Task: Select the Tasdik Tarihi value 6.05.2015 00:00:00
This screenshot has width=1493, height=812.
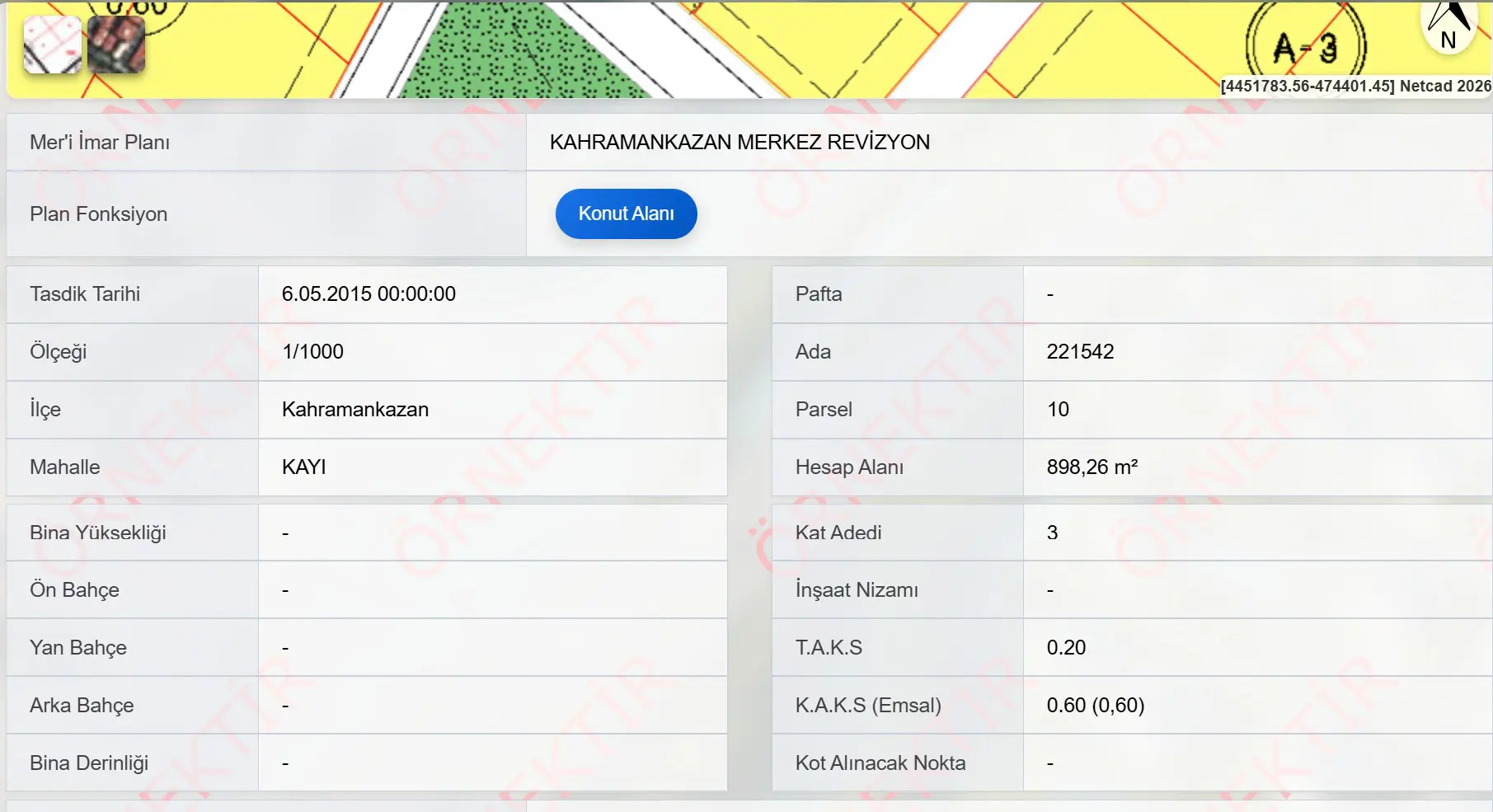Action: point(369,294)
